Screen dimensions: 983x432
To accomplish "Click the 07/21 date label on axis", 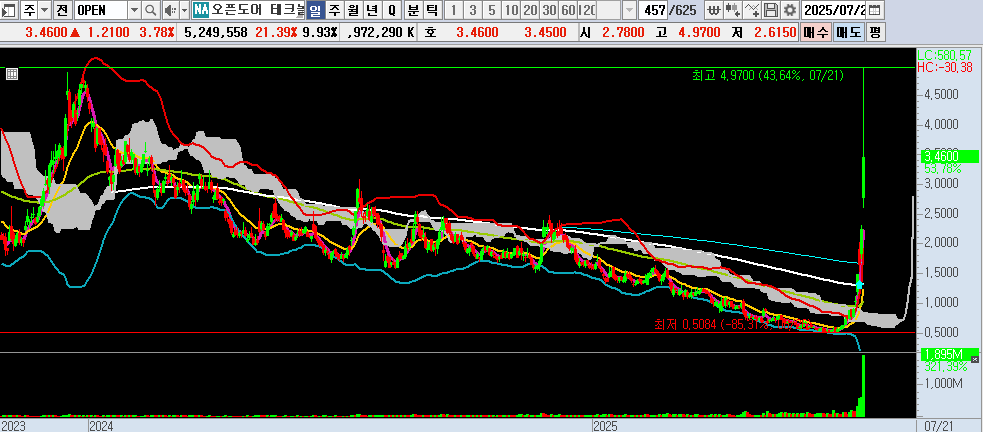I will pyautogui.click(x=938, y=426).
